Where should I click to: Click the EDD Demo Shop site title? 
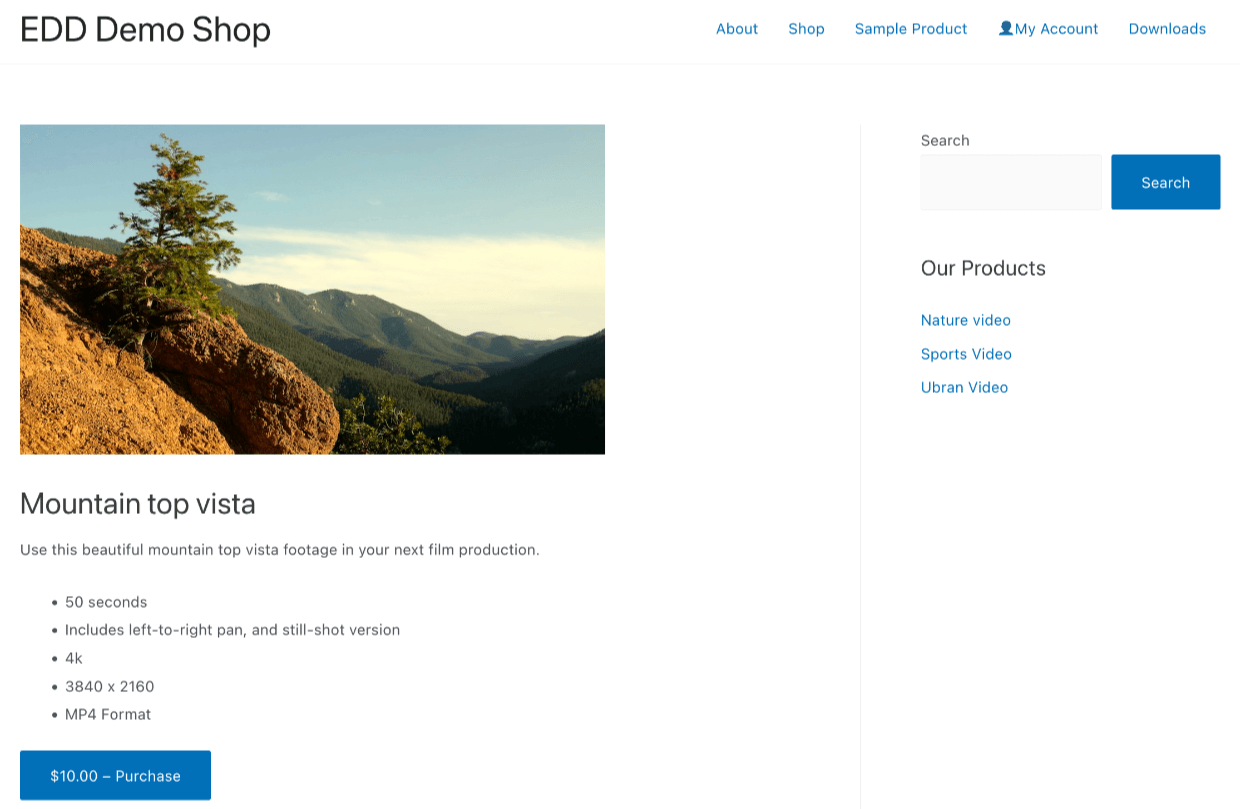pyautogui.click(x=144, y=30)
